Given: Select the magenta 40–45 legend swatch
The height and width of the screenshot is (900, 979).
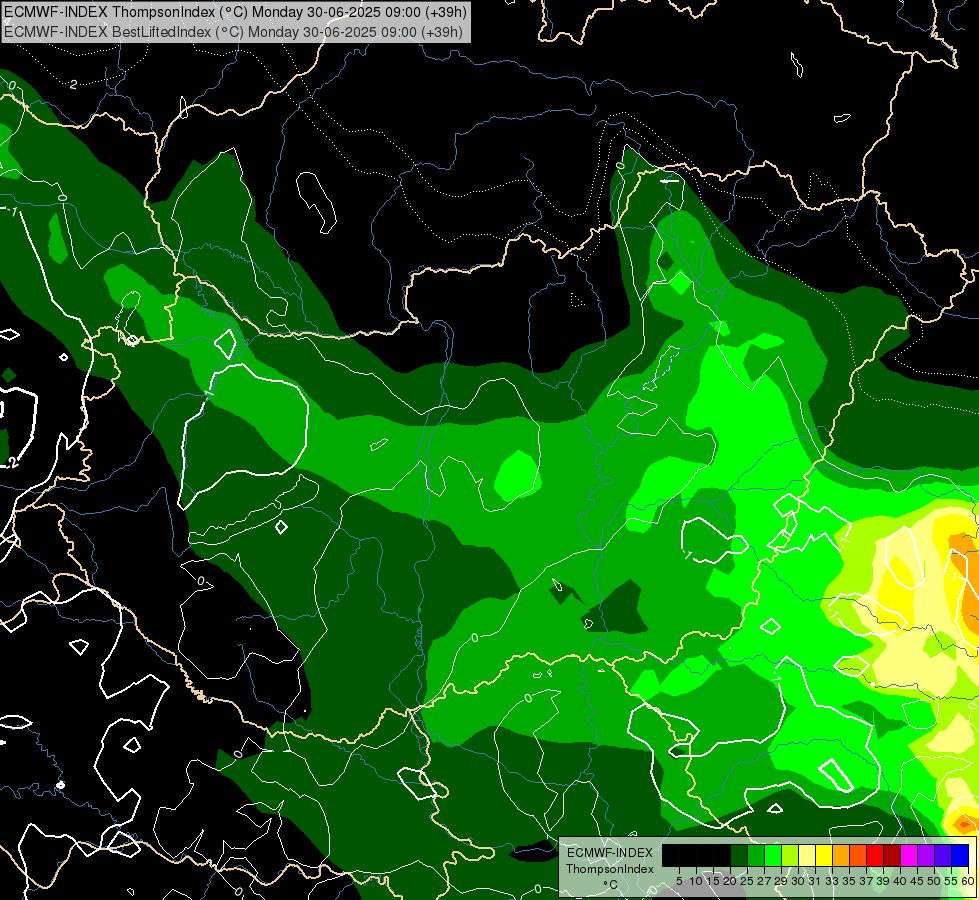Looking at the screenshot, I should (x=909, y=855).
